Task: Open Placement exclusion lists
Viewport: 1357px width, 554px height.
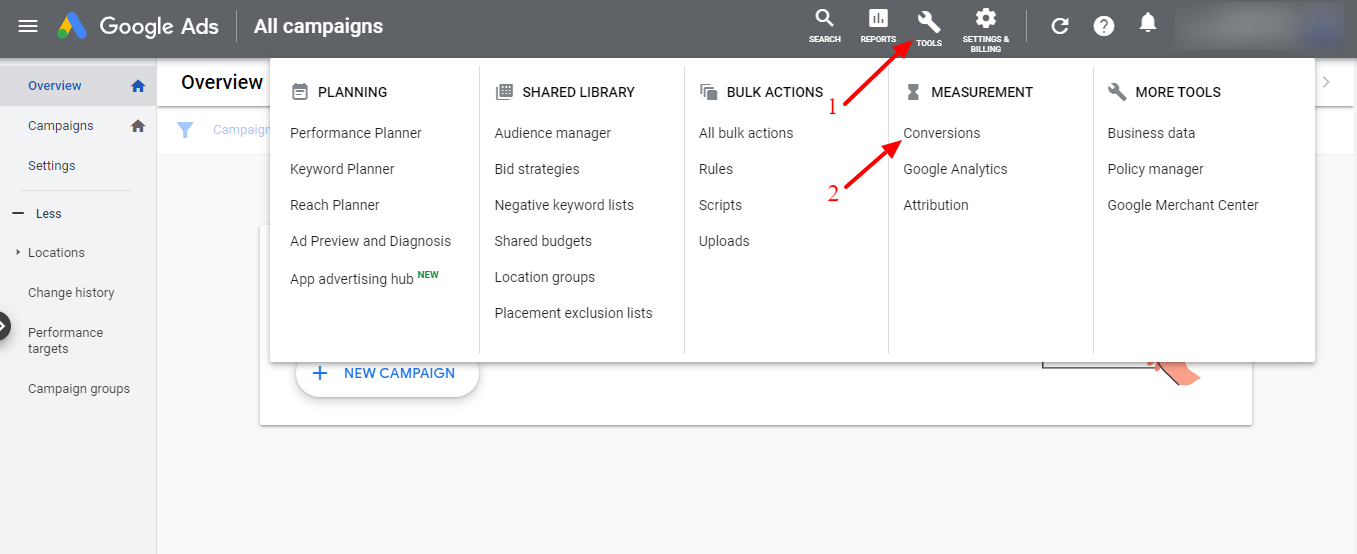Action: click(574, 313)
